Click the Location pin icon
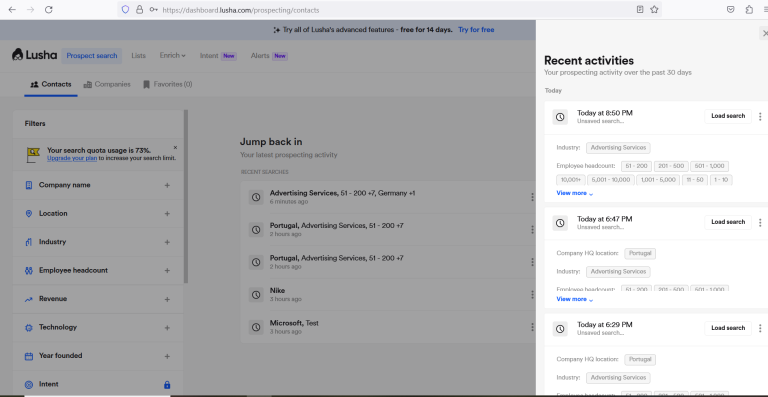The width and height of the screenshot is (768, 397). pos(29,213)
